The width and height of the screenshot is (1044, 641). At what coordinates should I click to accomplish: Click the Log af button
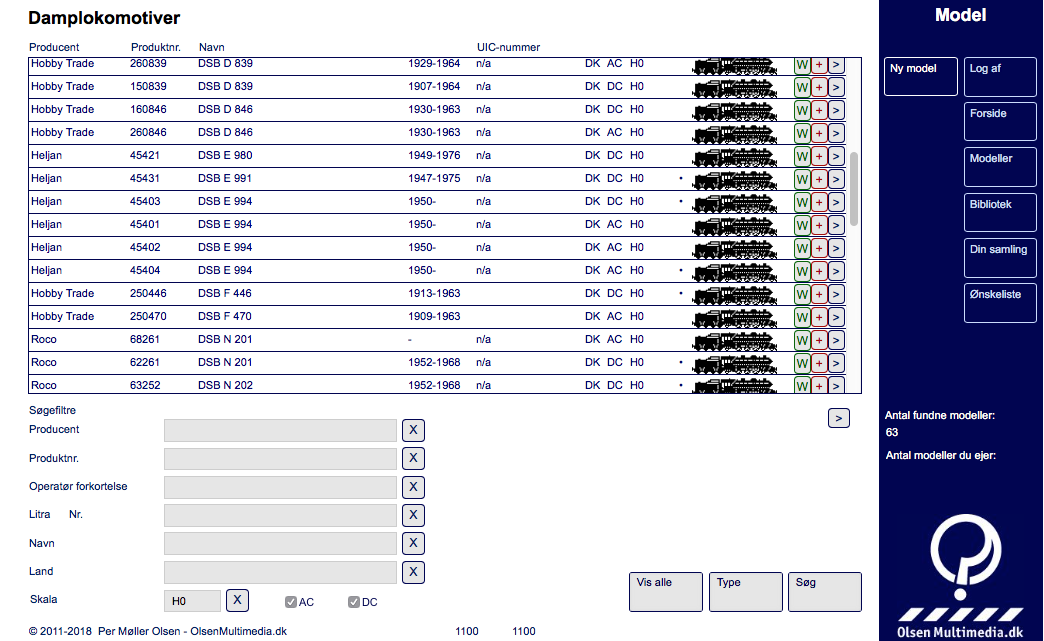coord(1000,77)
